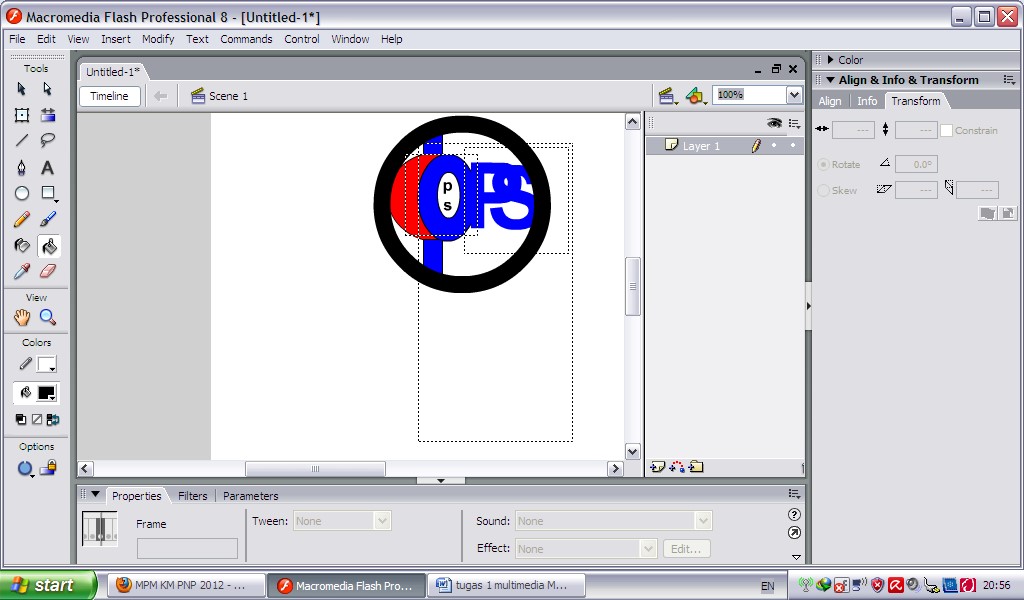Select the Rotate radio button
1024x600 pixels.
point(824,165)
